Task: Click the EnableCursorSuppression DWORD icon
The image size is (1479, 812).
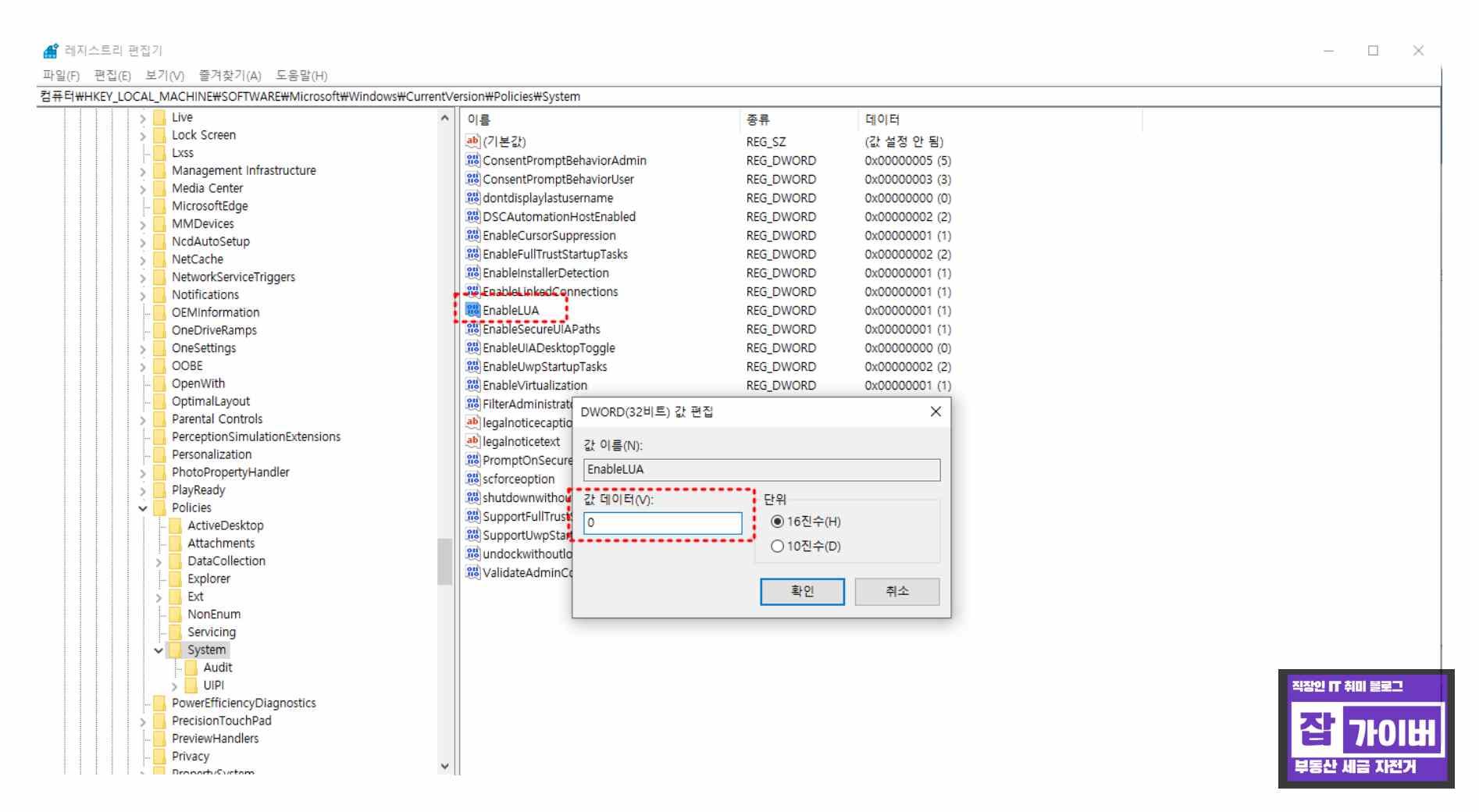Action: click(x=472, y=235)
